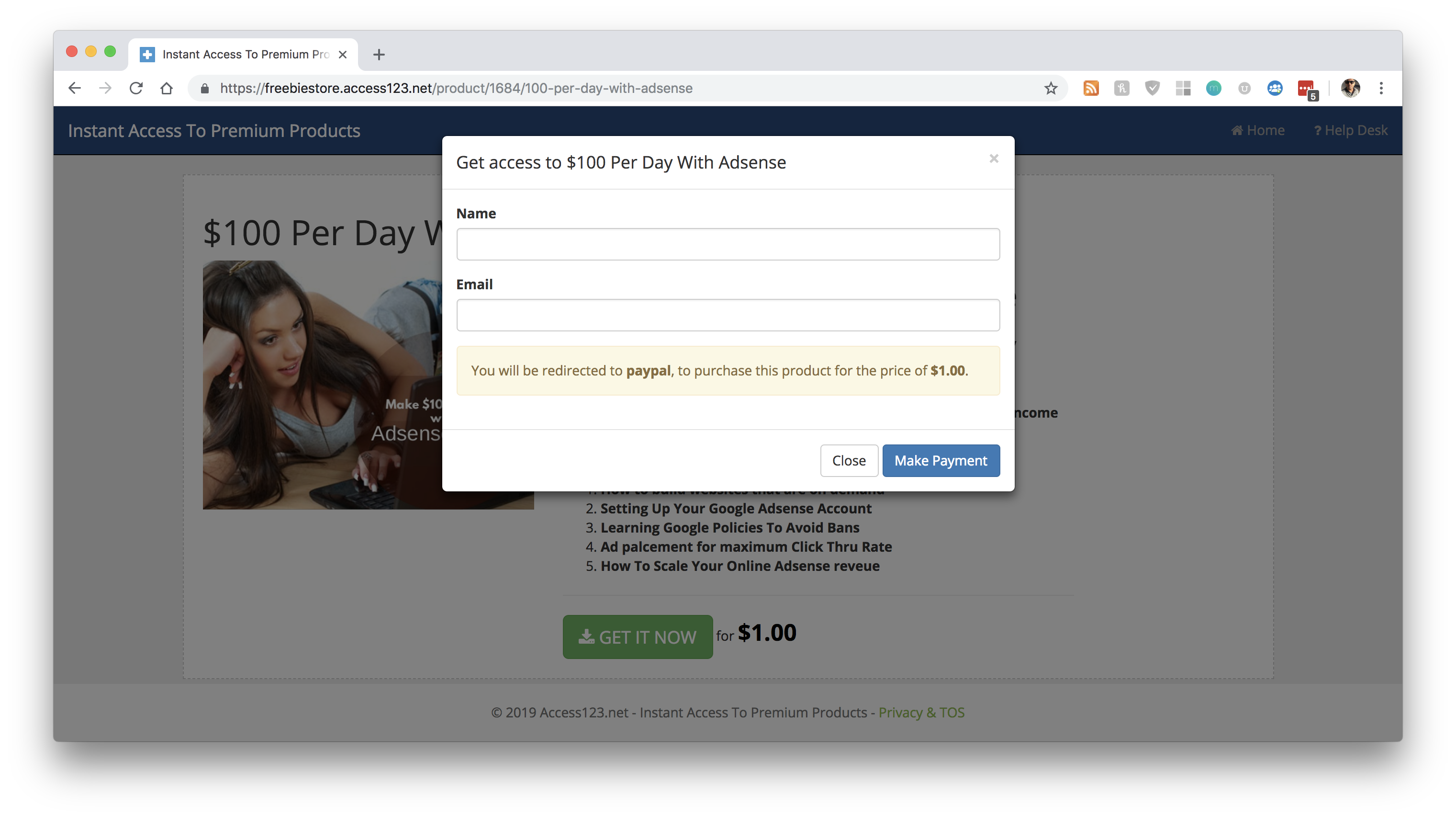Open the RSS feed extension icon

[x=1091, y=88]
